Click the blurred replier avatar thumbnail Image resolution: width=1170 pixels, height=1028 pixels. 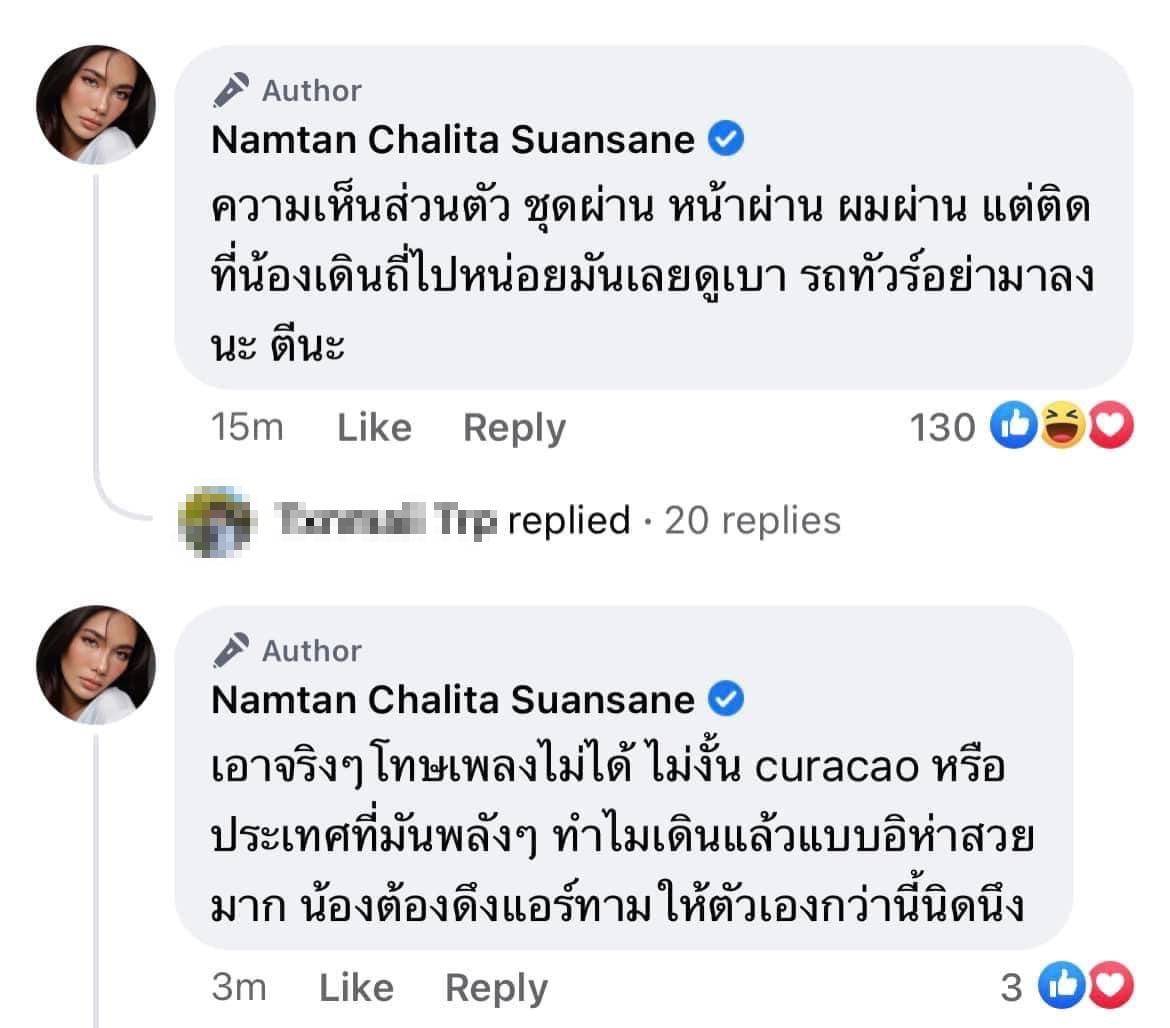[x=213, y=521]
